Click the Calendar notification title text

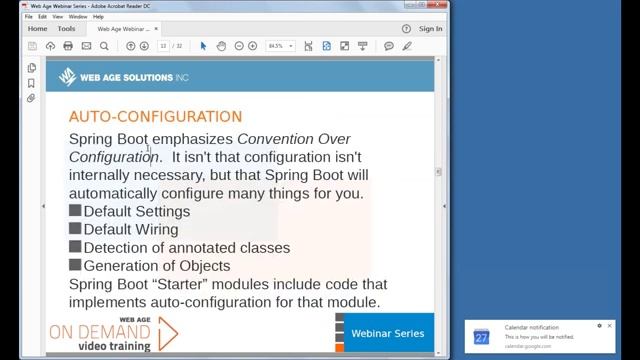(x=531, y=327)
